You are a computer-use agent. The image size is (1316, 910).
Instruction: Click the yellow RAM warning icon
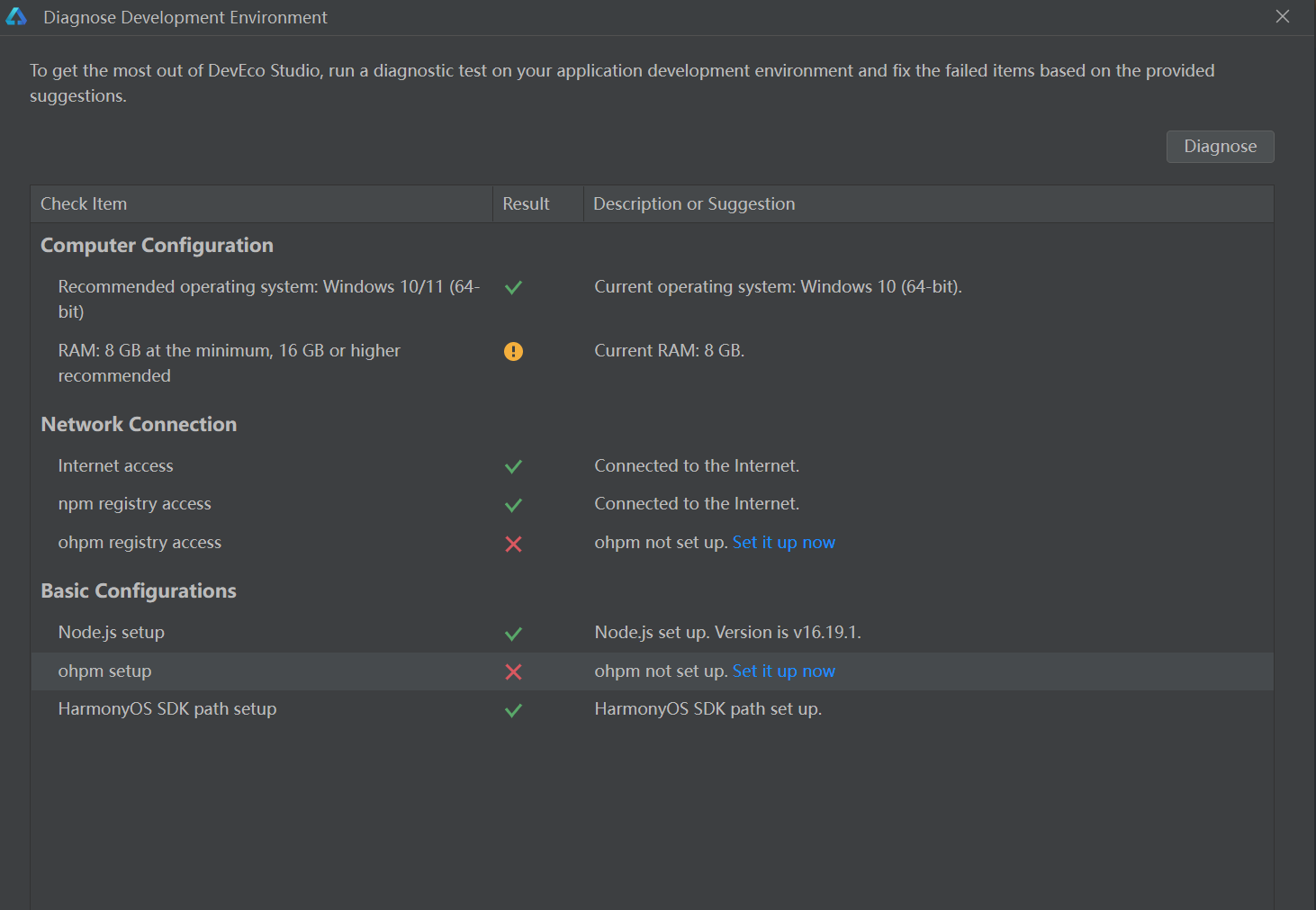click(x=513, y=351)
